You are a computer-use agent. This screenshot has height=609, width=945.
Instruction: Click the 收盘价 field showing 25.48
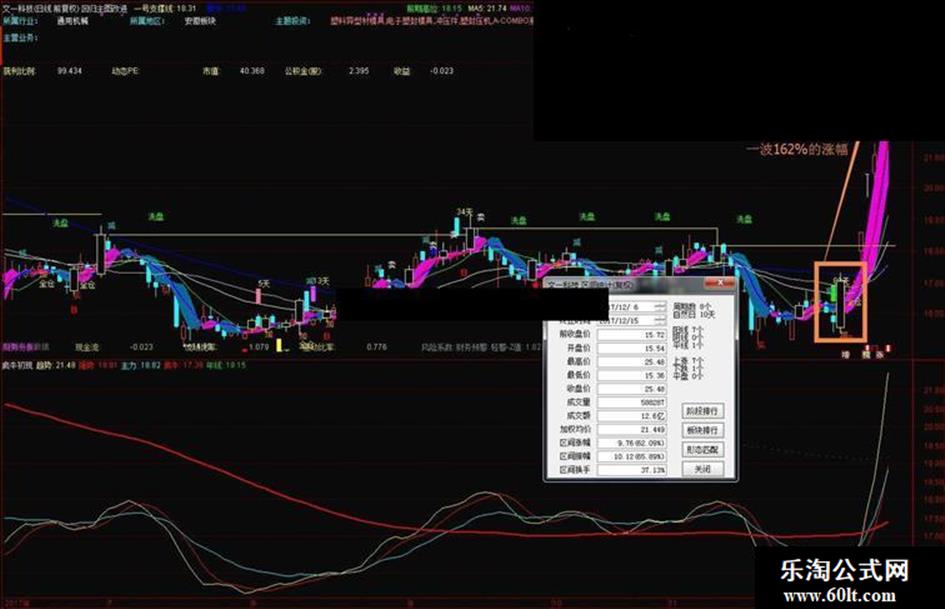point(632,389)
